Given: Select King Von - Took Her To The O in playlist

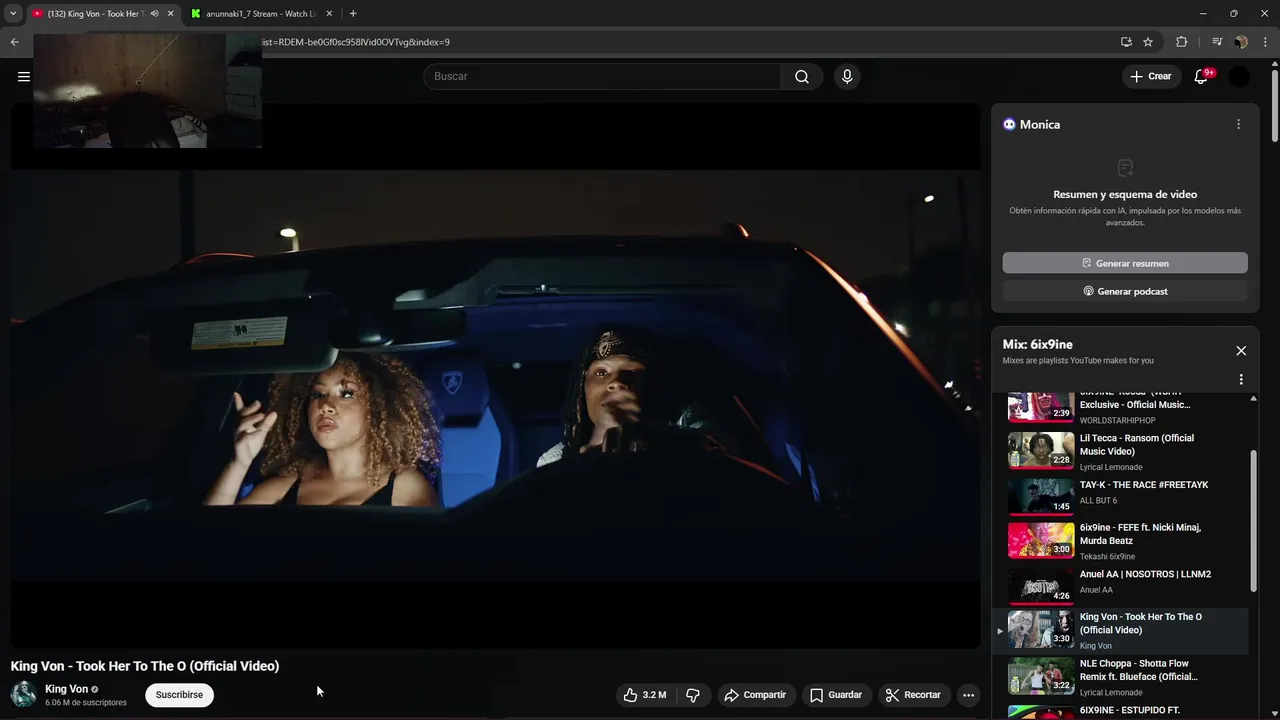Looking at the screenshot, I should tap(1120, 631).
